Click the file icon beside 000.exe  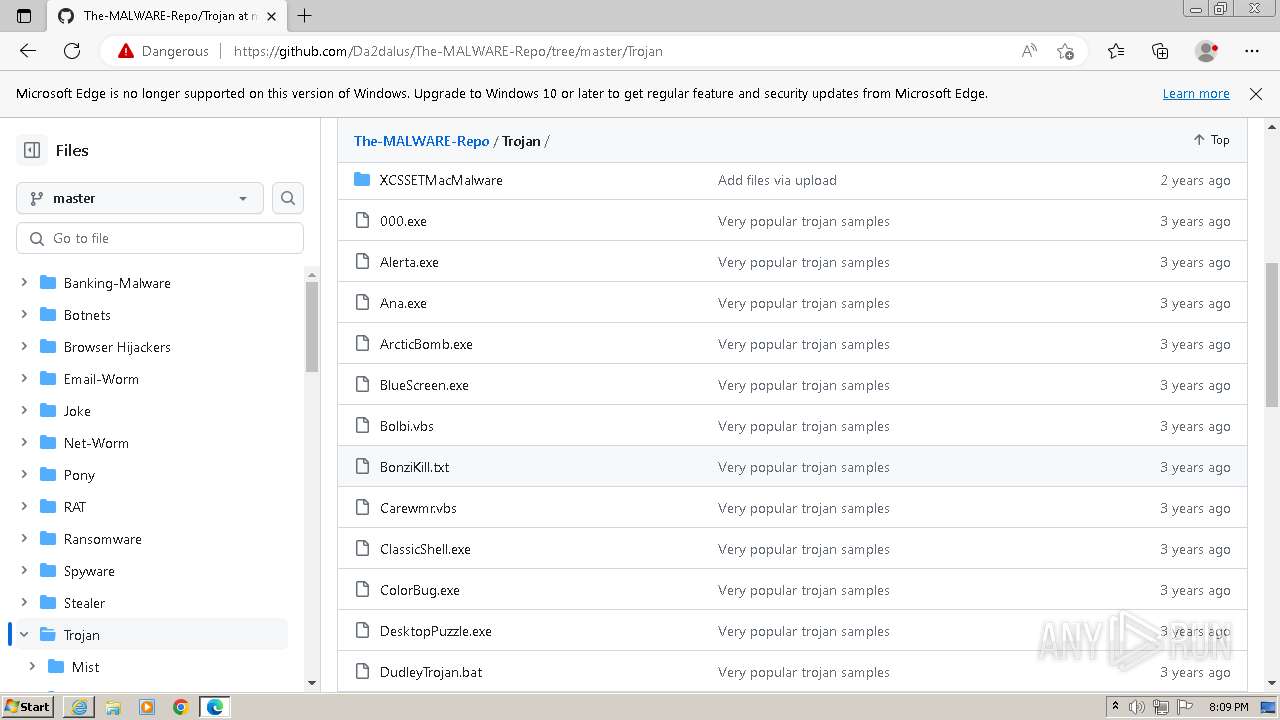click(362, 221)
